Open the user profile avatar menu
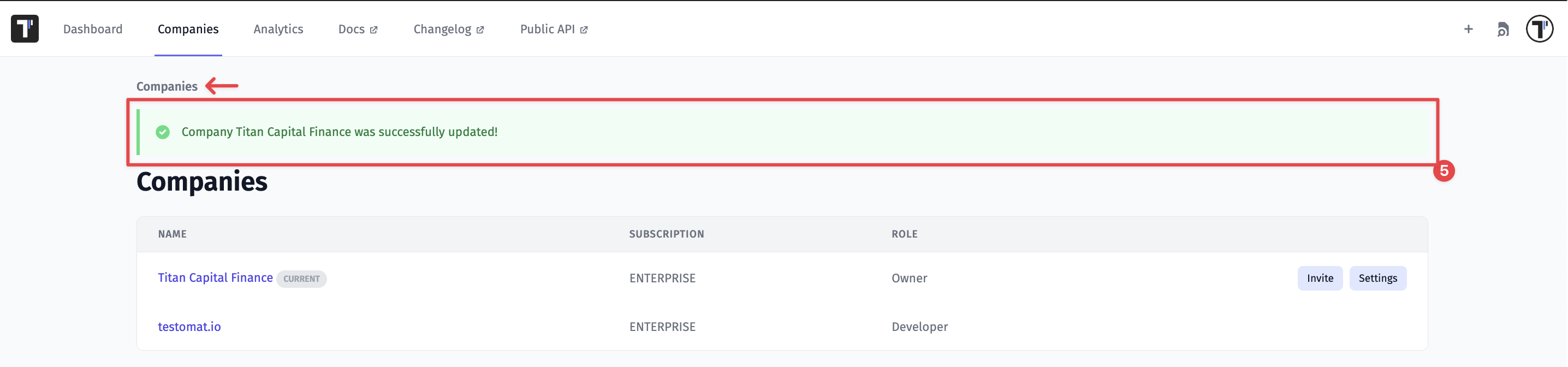 coord(1540,28)
